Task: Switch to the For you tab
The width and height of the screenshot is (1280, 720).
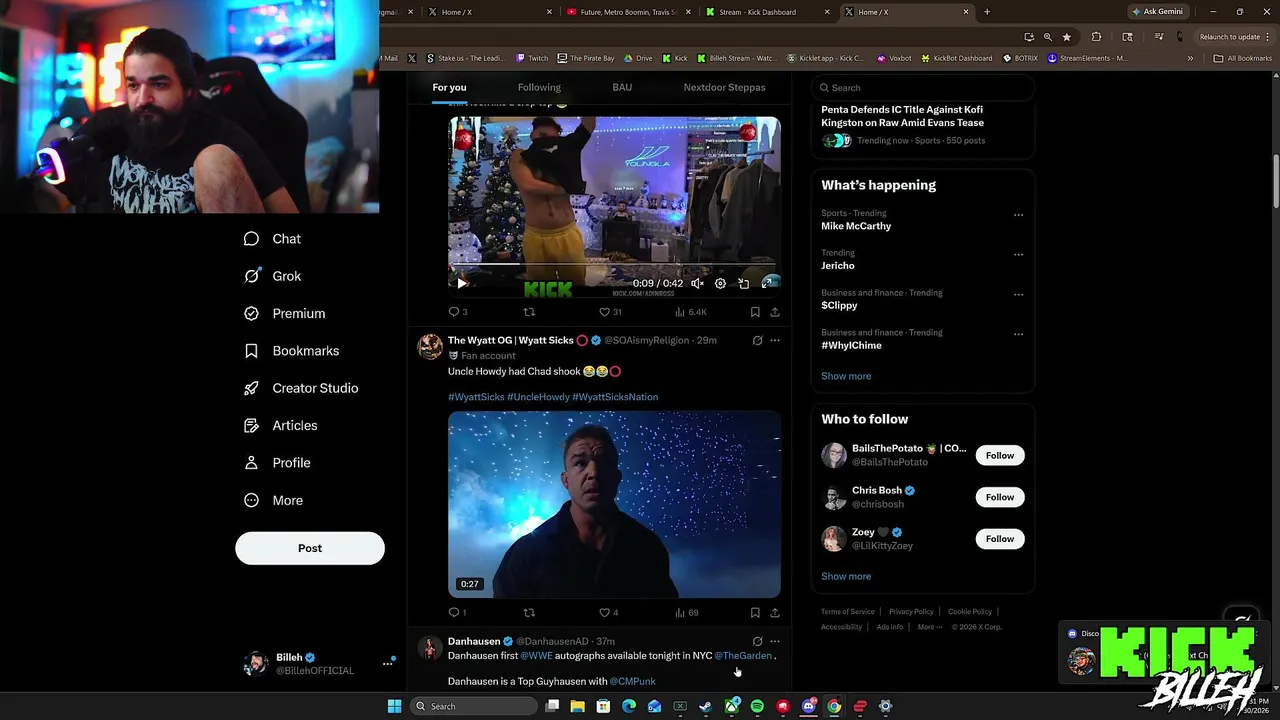Action: click(x=449, y=87)
